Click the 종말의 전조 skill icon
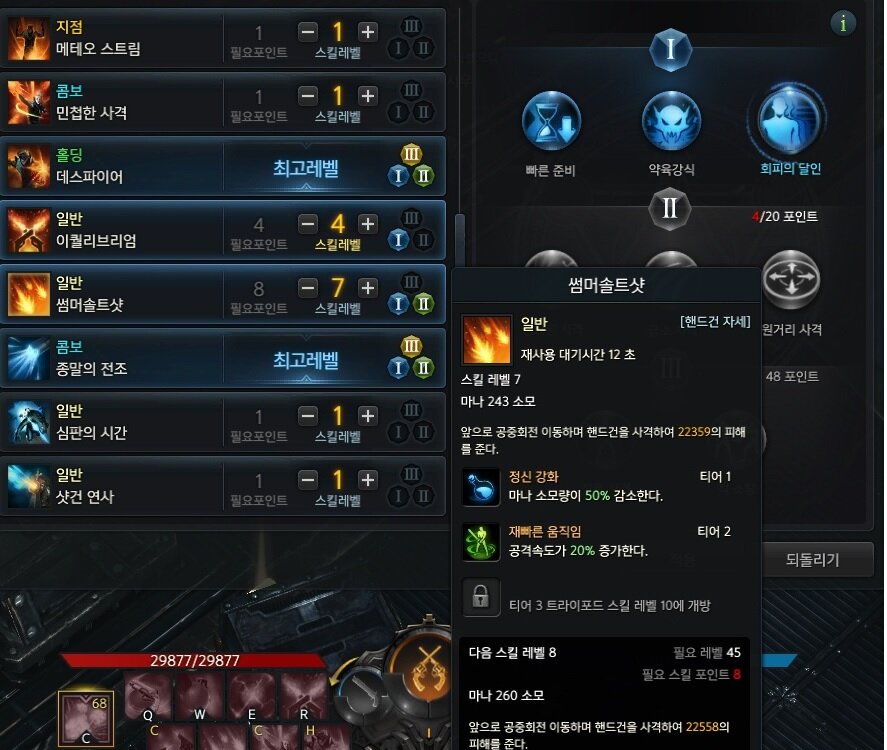This screenshot has width=887, height=750. pos(28,359)
